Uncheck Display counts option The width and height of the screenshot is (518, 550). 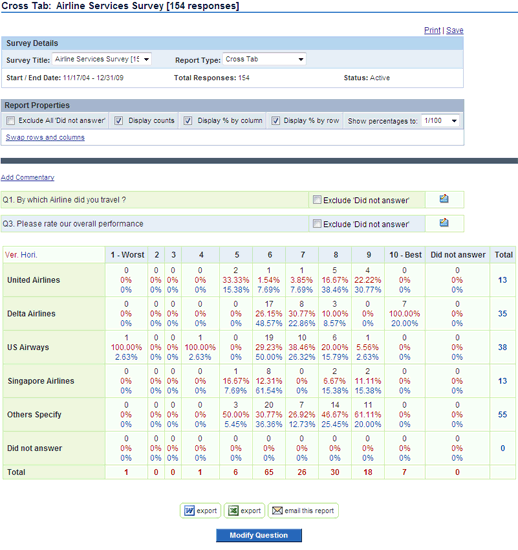(x=119, y=121)
